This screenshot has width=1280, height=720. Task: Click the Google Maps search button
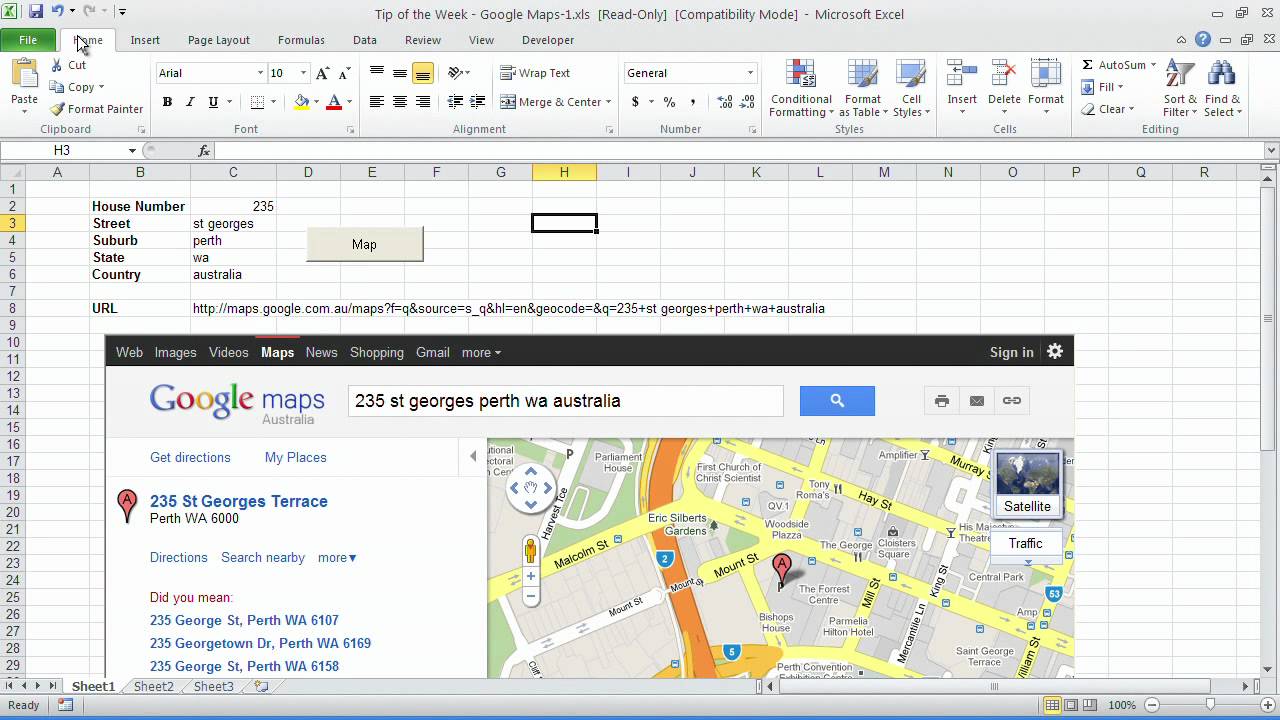tap(837, 401)
